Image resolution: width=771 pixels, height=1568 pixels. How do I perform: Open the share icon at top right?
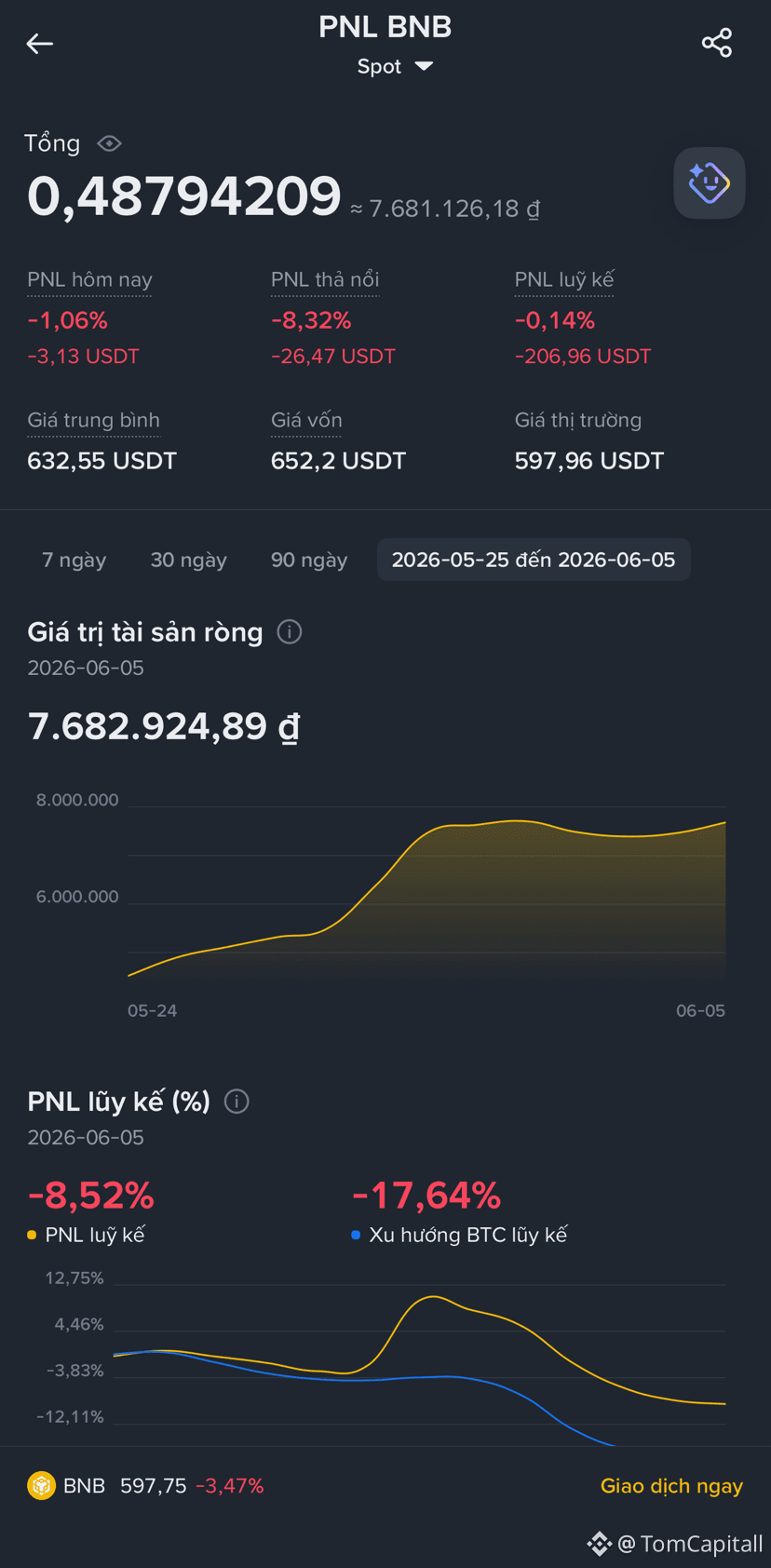716,43
